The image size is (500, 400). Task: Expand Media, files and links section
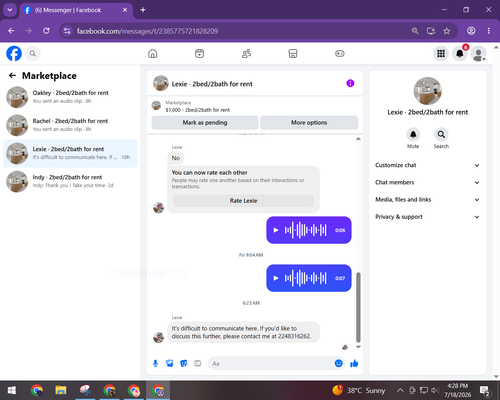click(427, 200)
